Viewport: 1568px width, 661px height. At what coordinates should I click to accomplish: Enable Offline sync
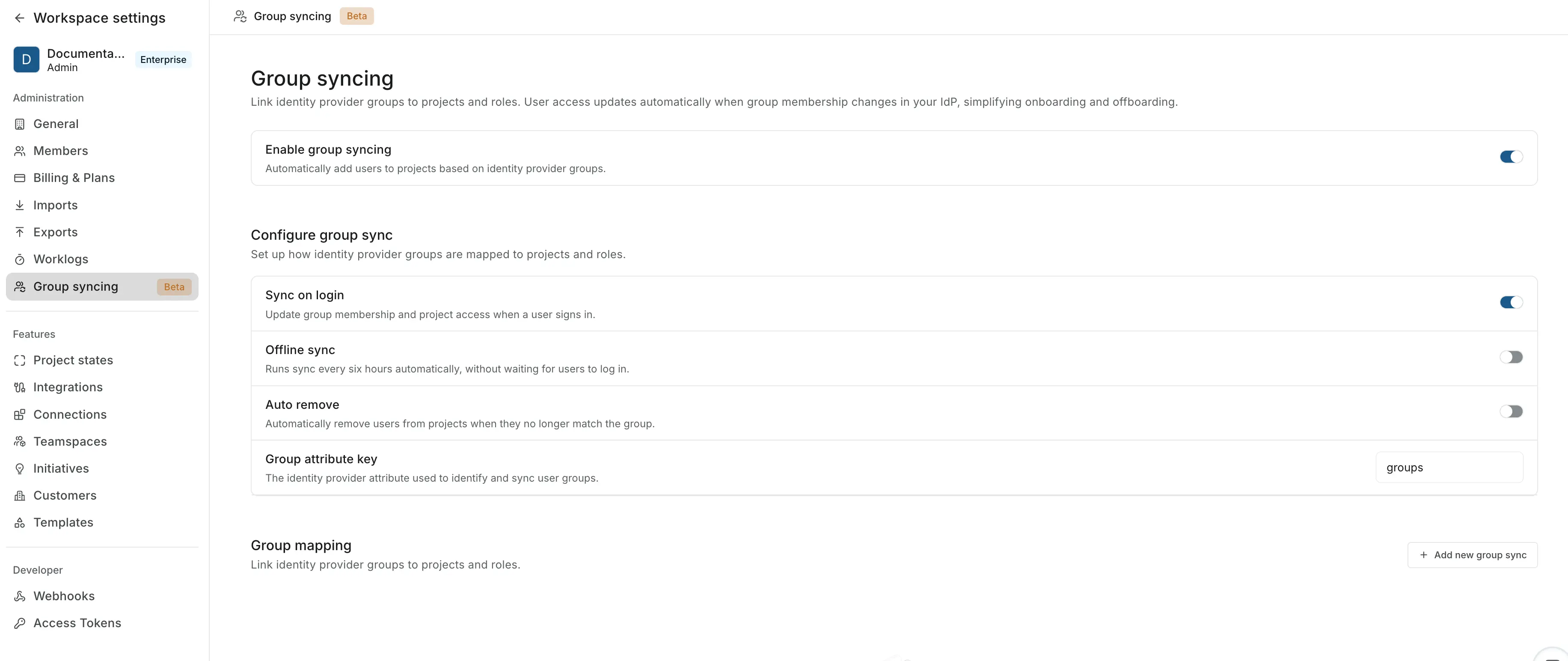(1512, 357)
